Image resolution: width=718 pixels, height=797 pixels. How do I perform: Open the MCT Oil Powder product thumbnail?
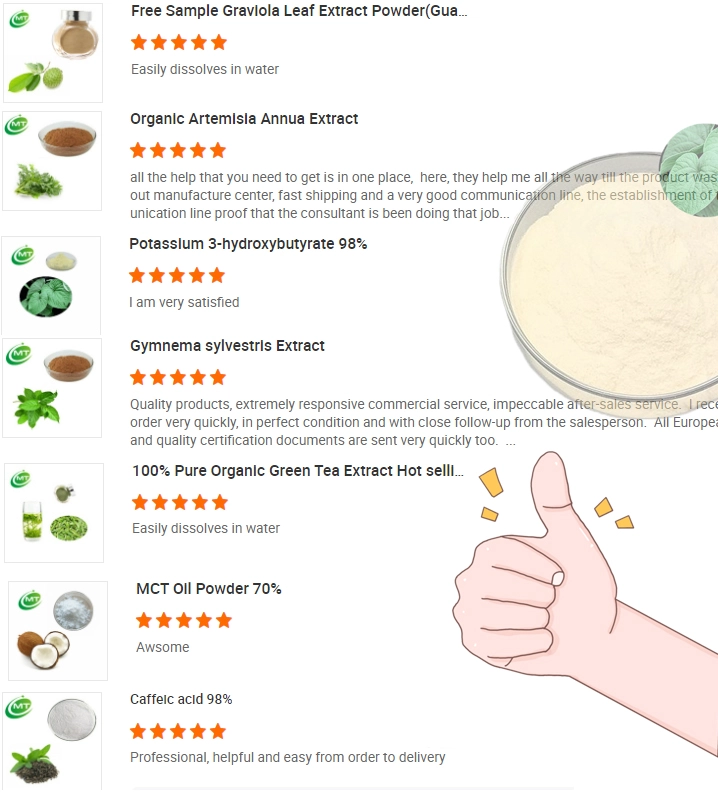pos(58,631)
